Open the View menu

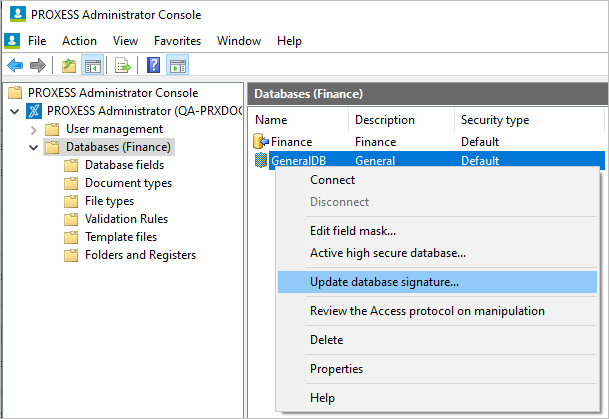pos(125,41)
